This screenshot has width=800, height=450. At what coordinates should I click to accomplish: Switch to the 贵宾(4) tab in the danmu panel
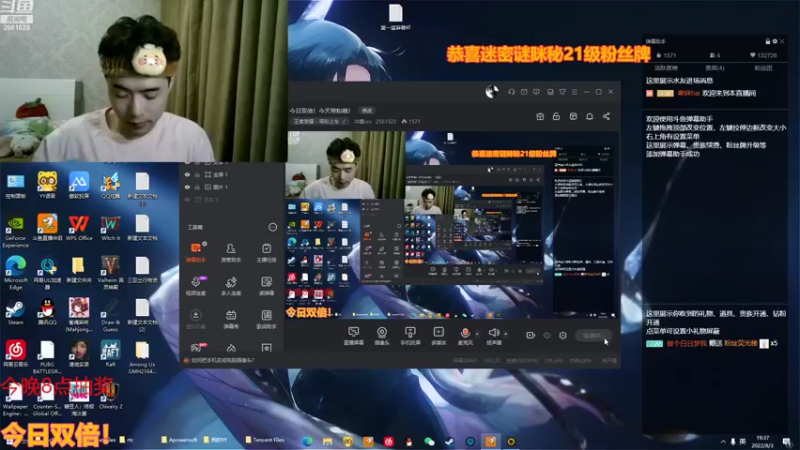[714, 68]
